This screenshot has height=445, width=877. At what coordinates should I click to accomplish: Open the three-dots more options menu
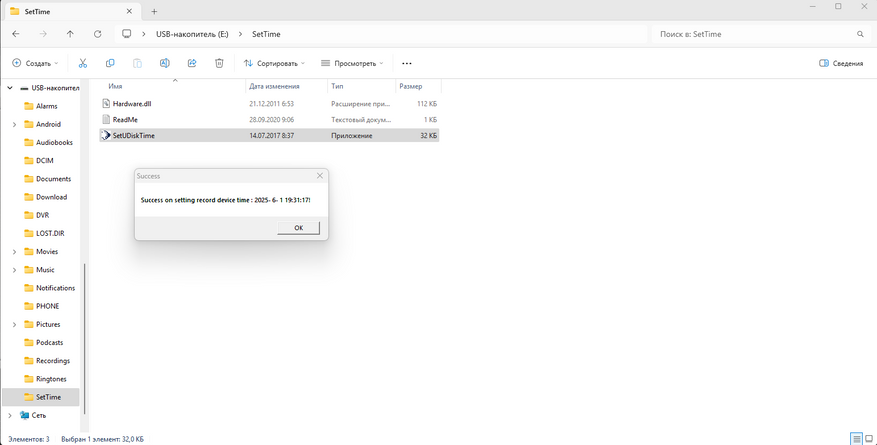point(407,63)
